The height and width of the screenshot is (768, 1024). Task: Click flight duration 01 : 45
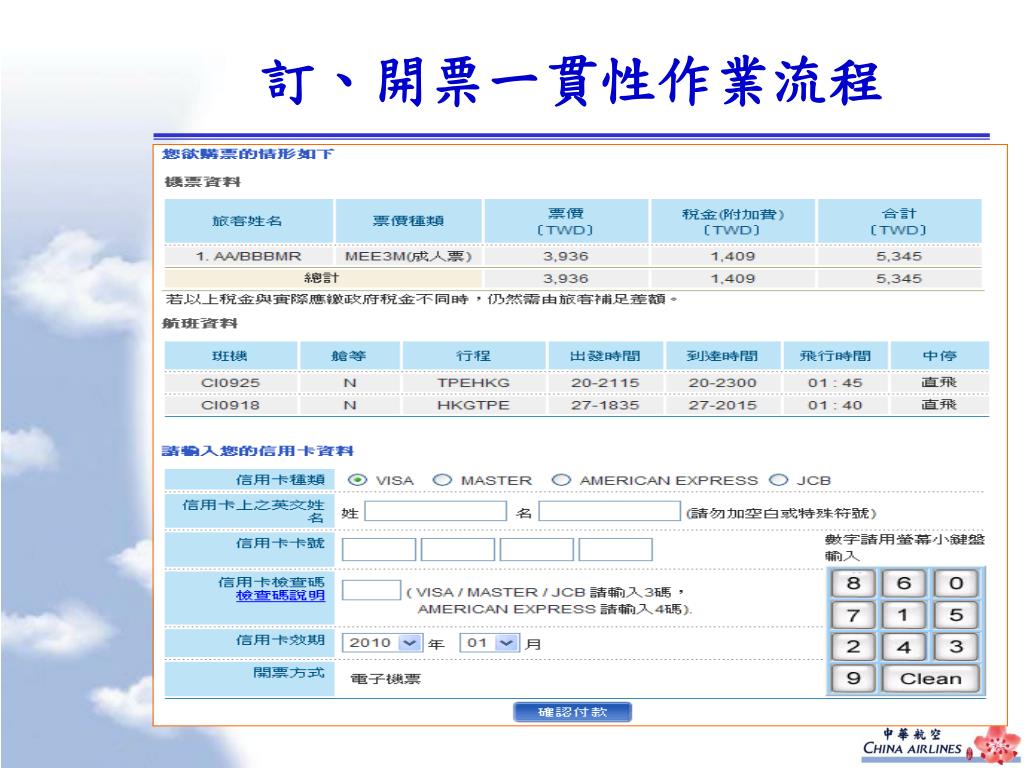tap(835, 383)
